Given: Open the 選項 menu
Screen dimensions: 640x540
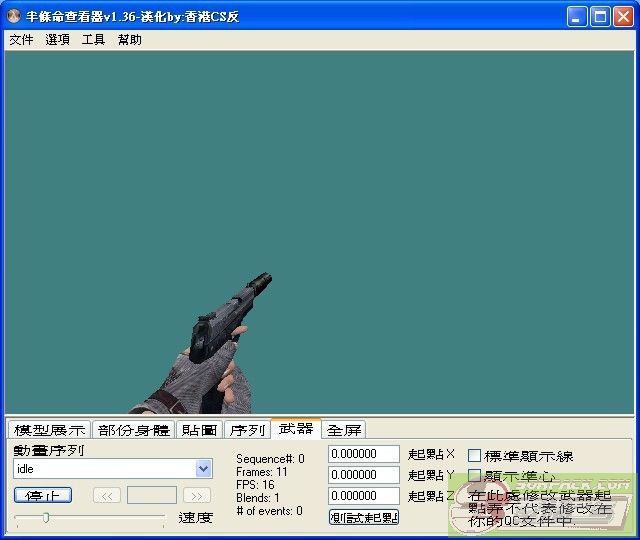Looking at the screenshot, I should [x=57, y=40].
